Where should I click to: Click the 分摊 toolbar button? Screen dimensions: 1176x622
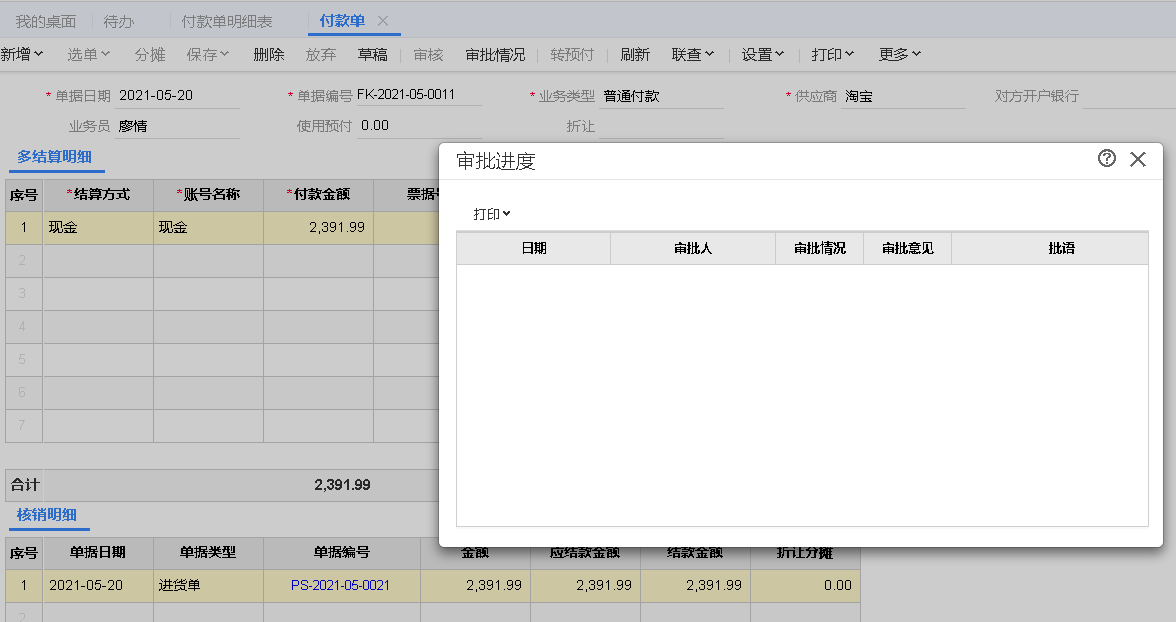point(150,54)
